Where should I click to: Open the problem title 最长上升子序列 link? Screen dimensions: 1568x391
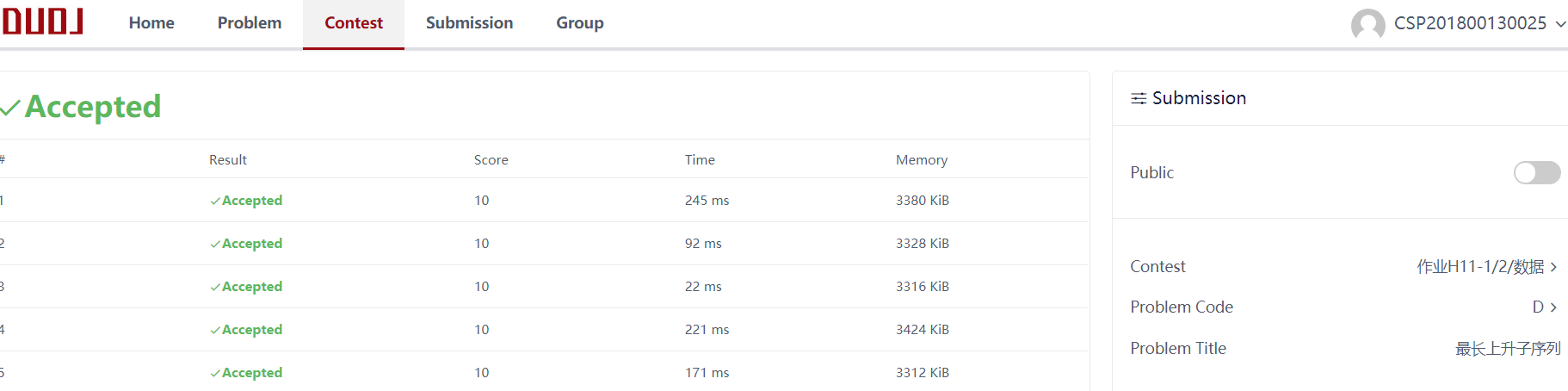(x=1508, y=349)
